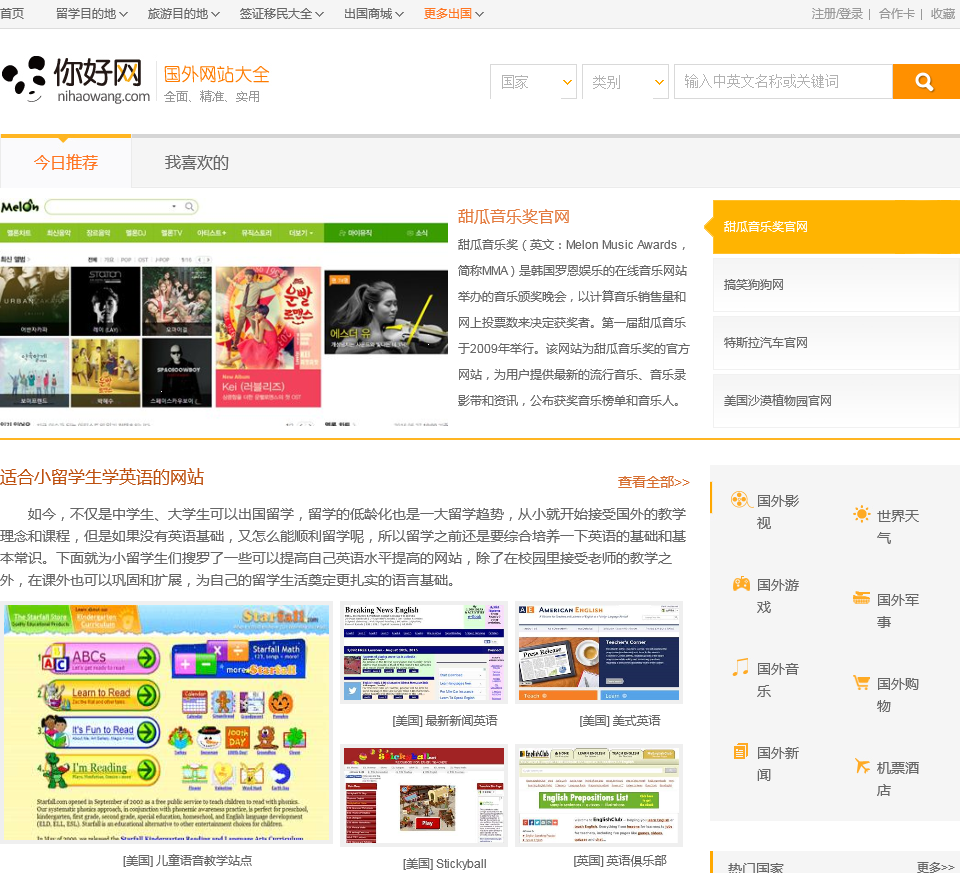Click [美国] Stickyball caption
Image resolution: width=960 pixels, height=873 pixels.
click(445, 863)
